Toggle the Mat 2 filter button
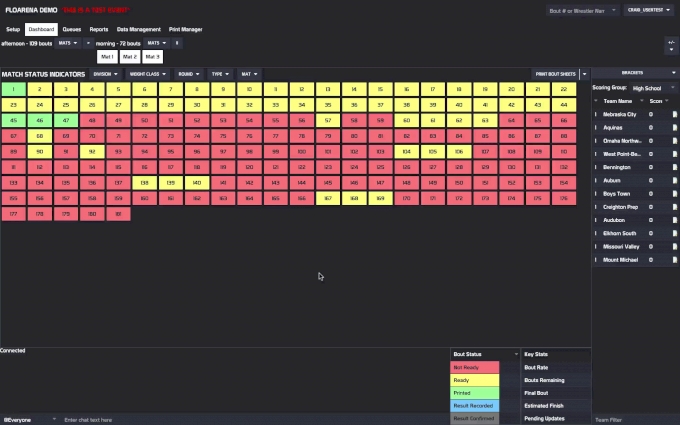Image resolution: width=680 pixels, height=425 pixels. pos(129,57)
